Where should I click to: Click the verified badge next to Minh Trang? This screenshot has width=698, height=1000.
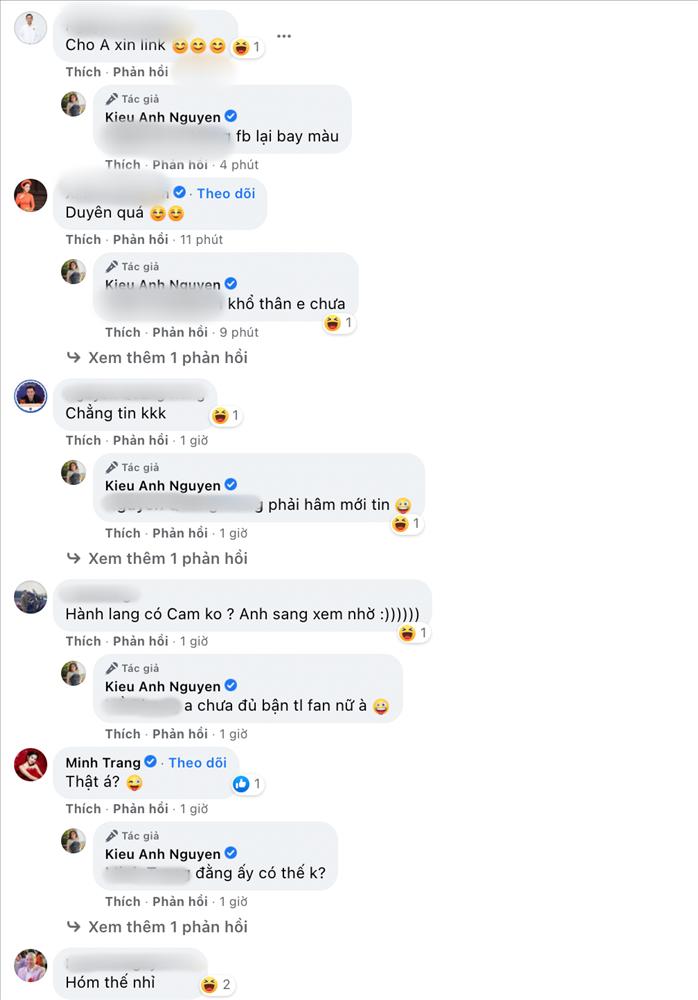[151, 761]
